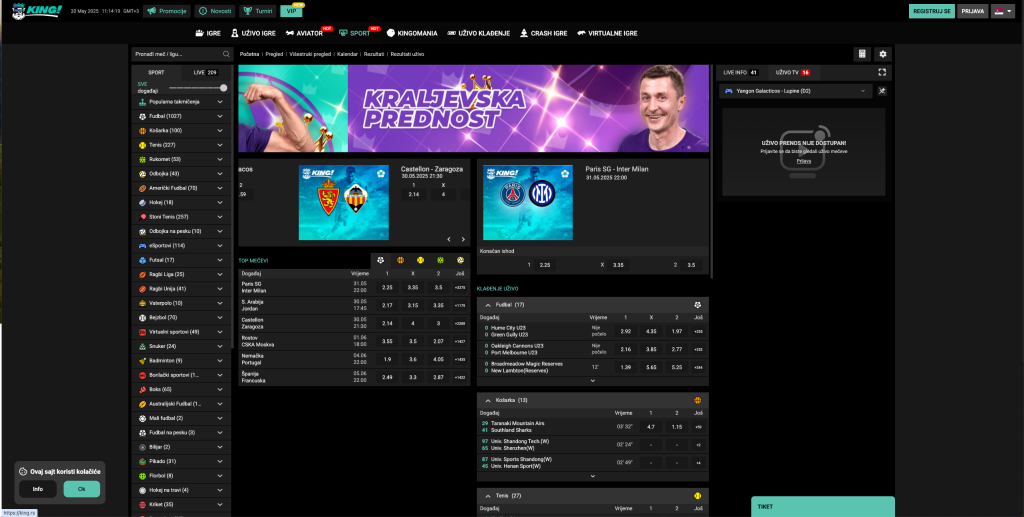
Task: Click Košarka basketball icon in sidebar
Action: point(142,131)
